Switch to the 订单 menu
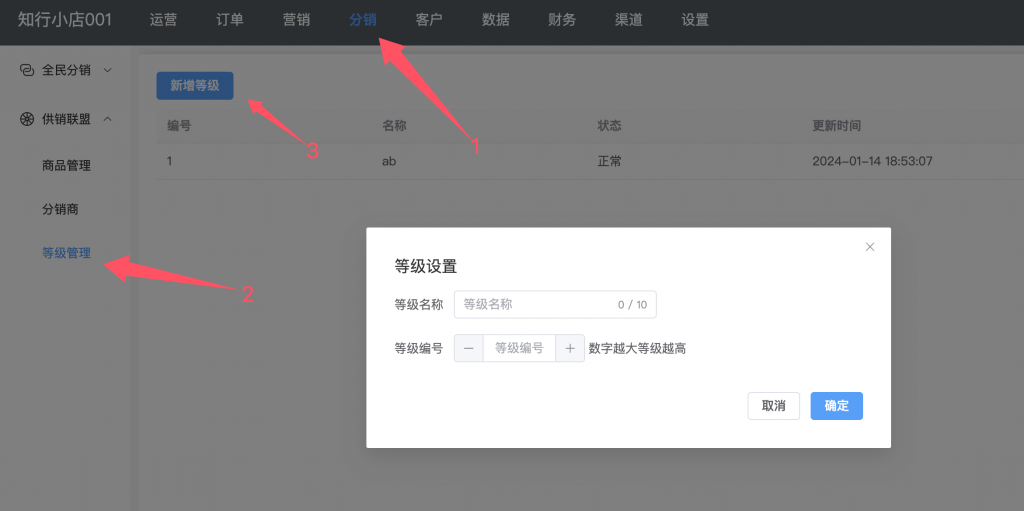1024x511 pixels. 230,20
